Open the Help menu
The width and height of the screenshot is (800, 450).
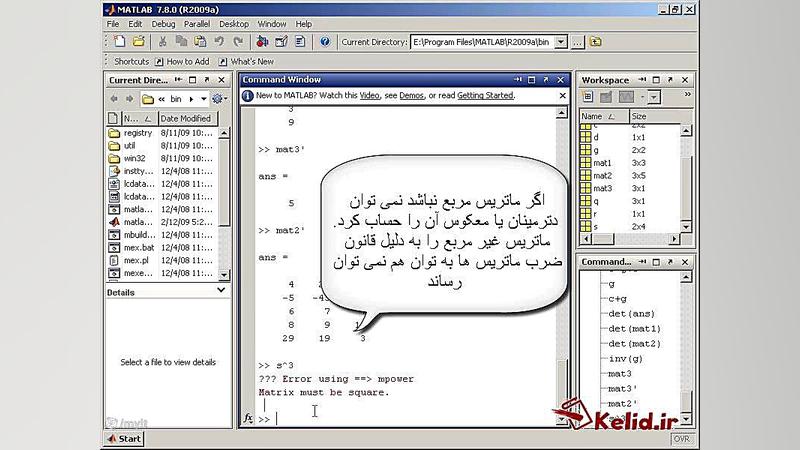click(304, 24)
